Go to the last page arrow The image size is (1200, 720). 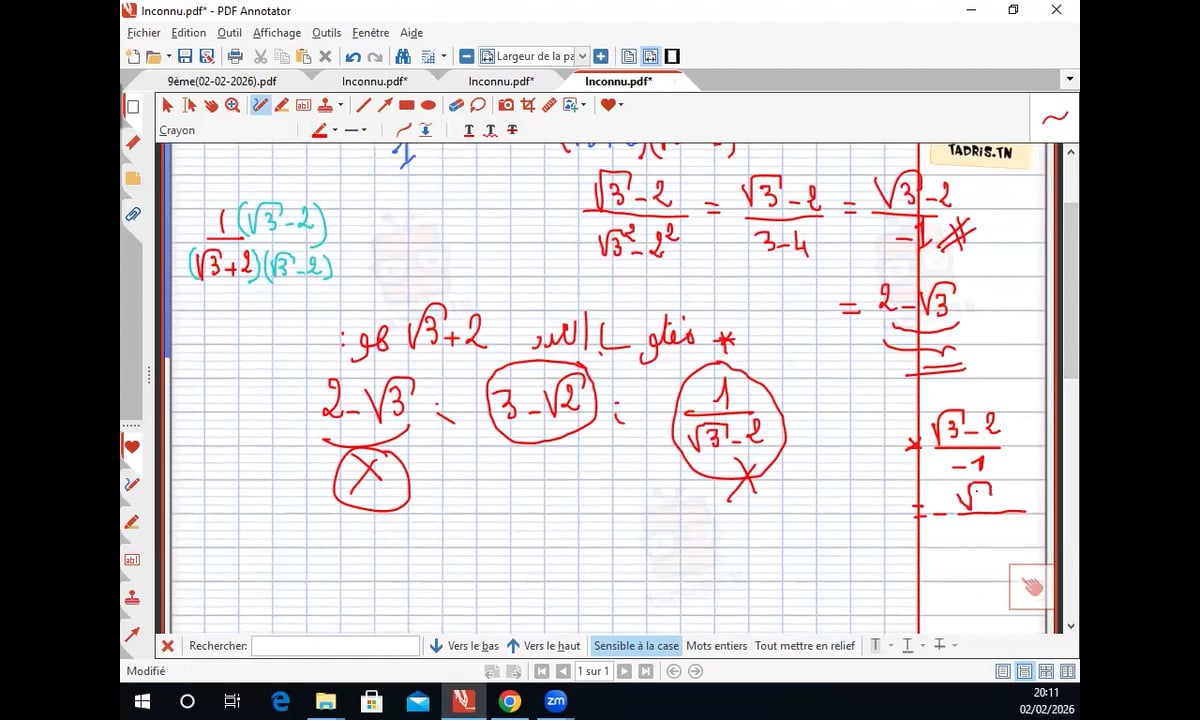point(645,671)
